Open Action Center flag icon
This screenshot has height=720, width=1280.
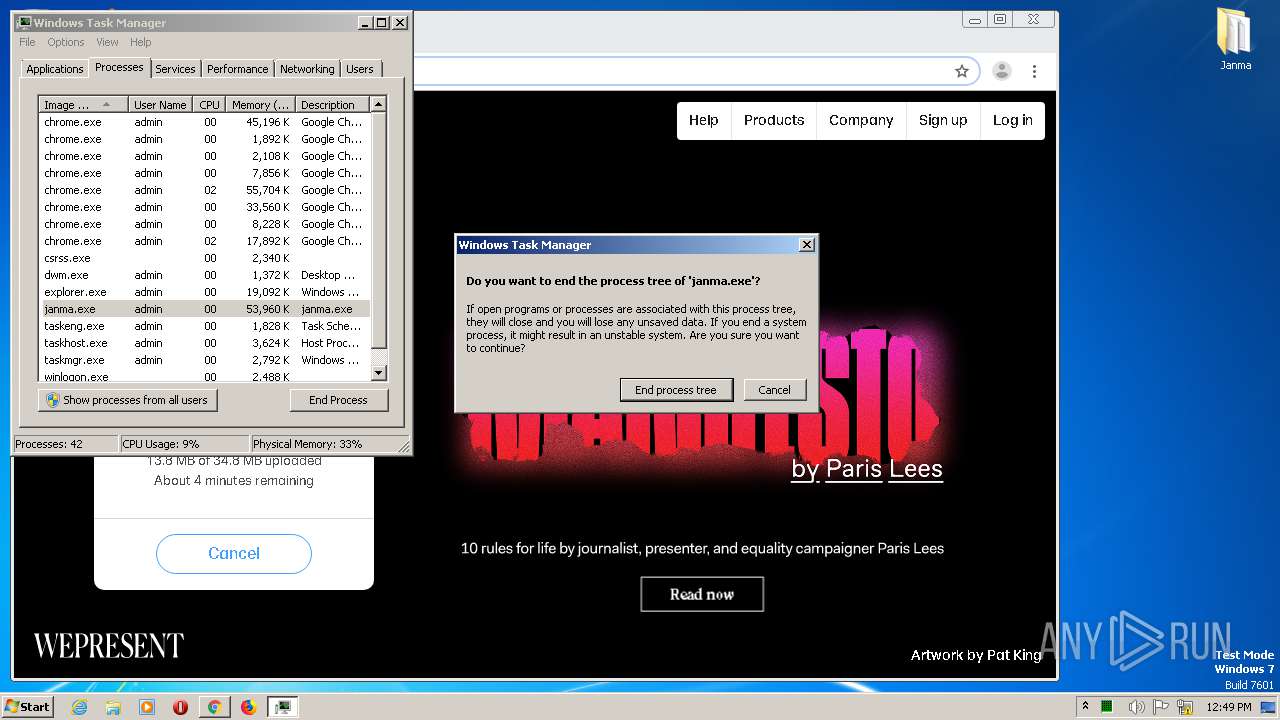coord(1158,707)
